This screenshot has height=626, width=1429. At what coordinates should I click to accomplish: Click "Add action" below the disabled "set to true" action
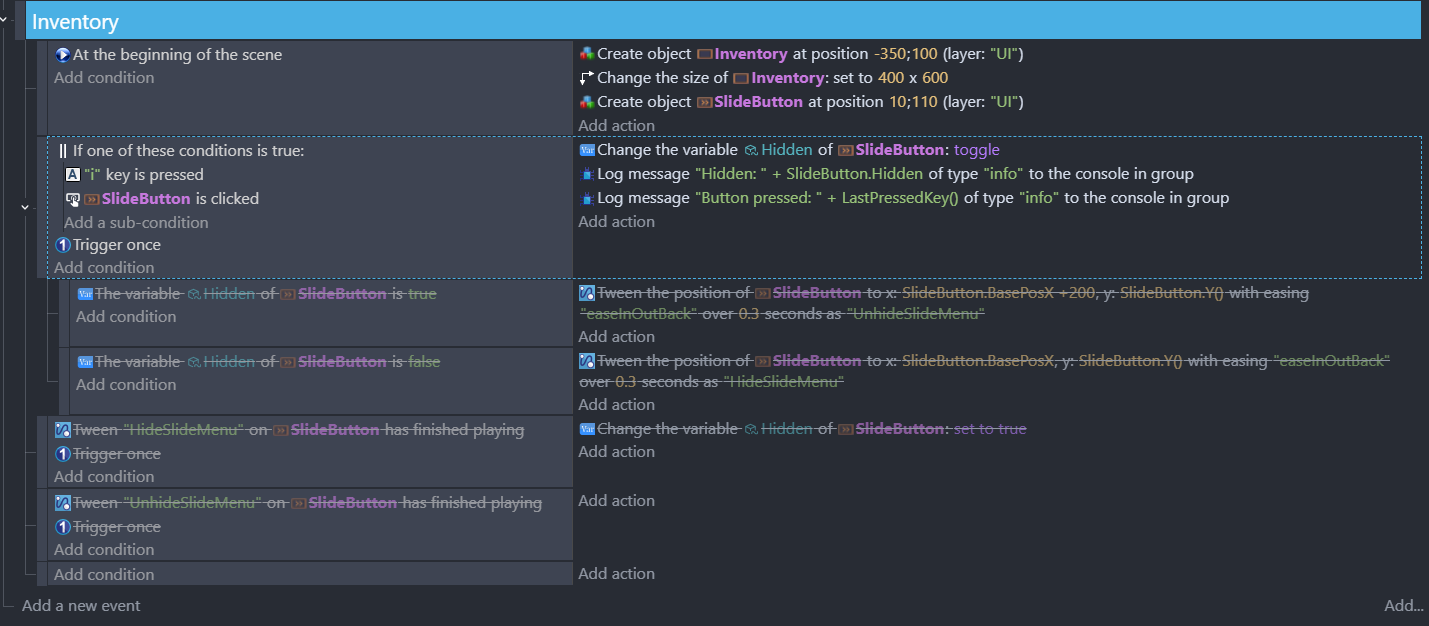pos(616,452)
